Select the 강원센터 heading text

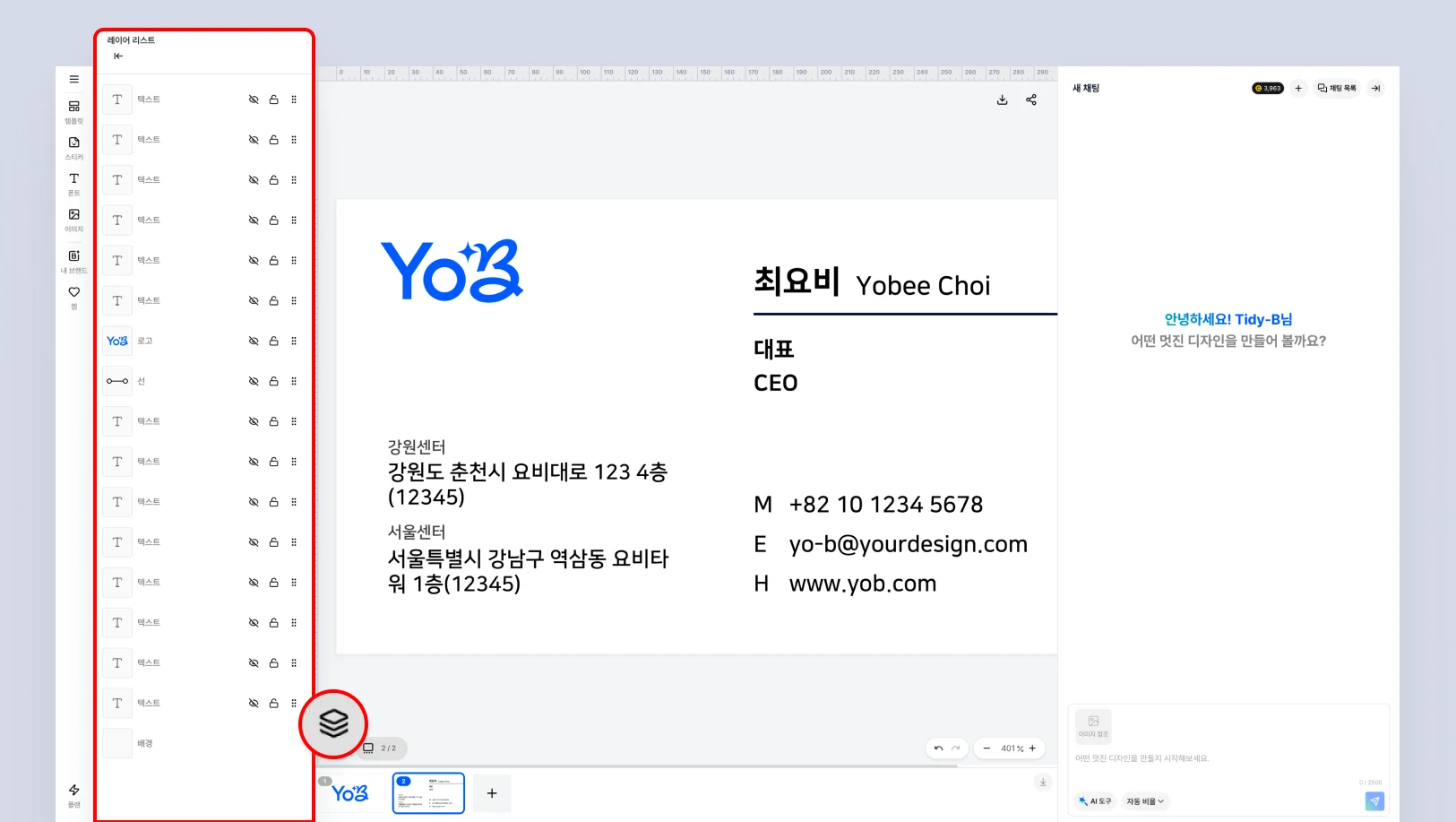tap(417, 446)
